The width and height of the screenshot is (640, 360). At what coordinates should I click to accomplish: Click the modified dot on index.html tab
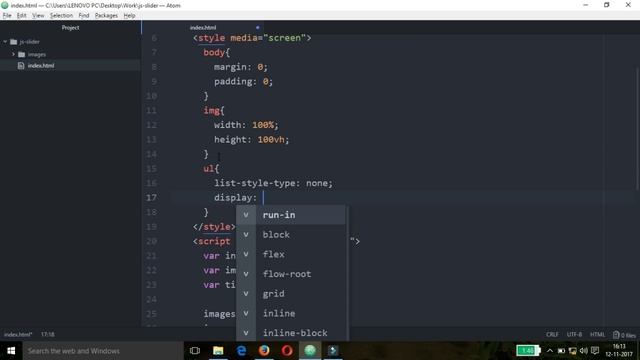point(258,27)
